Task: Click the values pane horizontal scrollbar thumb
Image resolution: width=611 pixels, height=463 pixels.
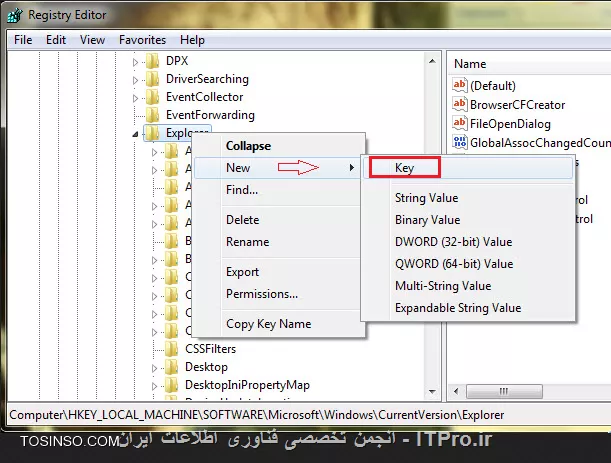Action: pos(504,391)
